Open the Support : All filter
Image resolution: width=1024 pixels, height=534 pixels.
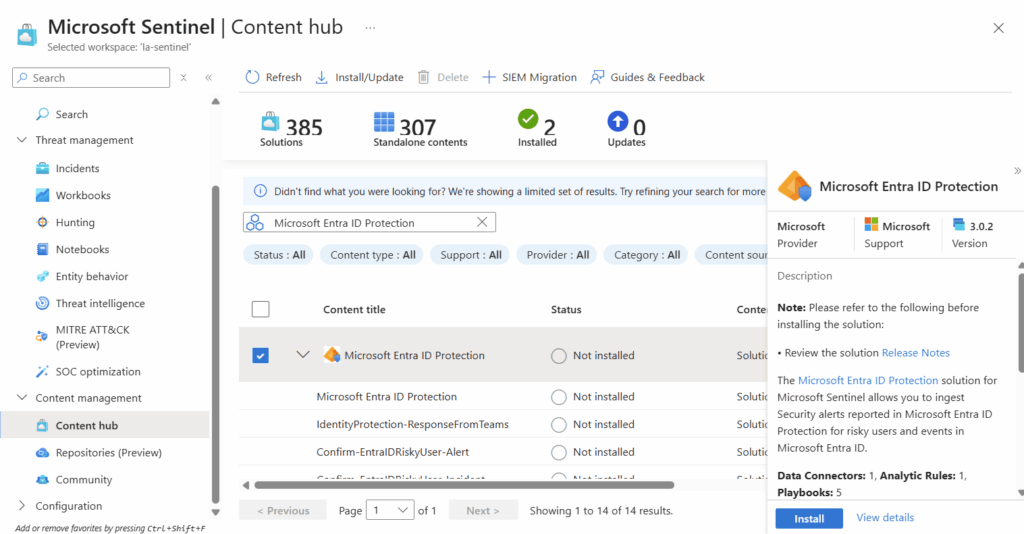coord(470,255)
